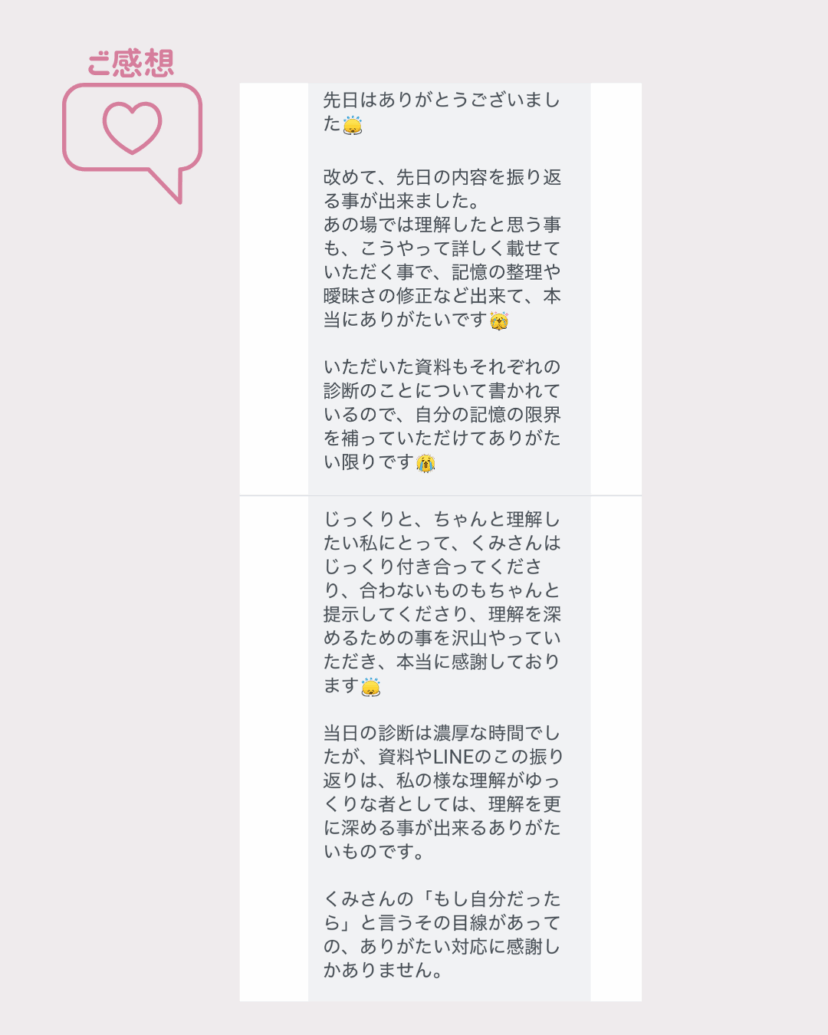Click the word LINE in the message
828x1035 pixels.
point(453,756)
